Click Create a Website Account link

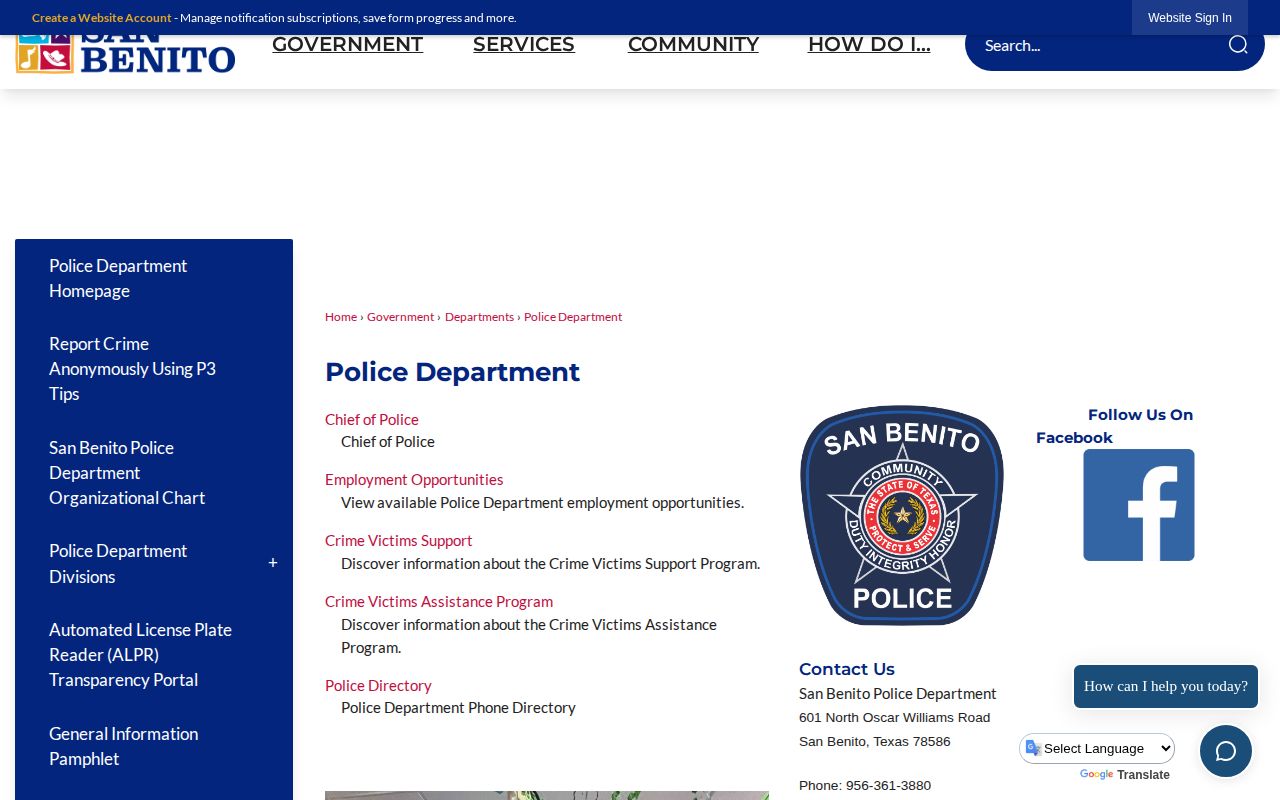click(x=102, y=18)
